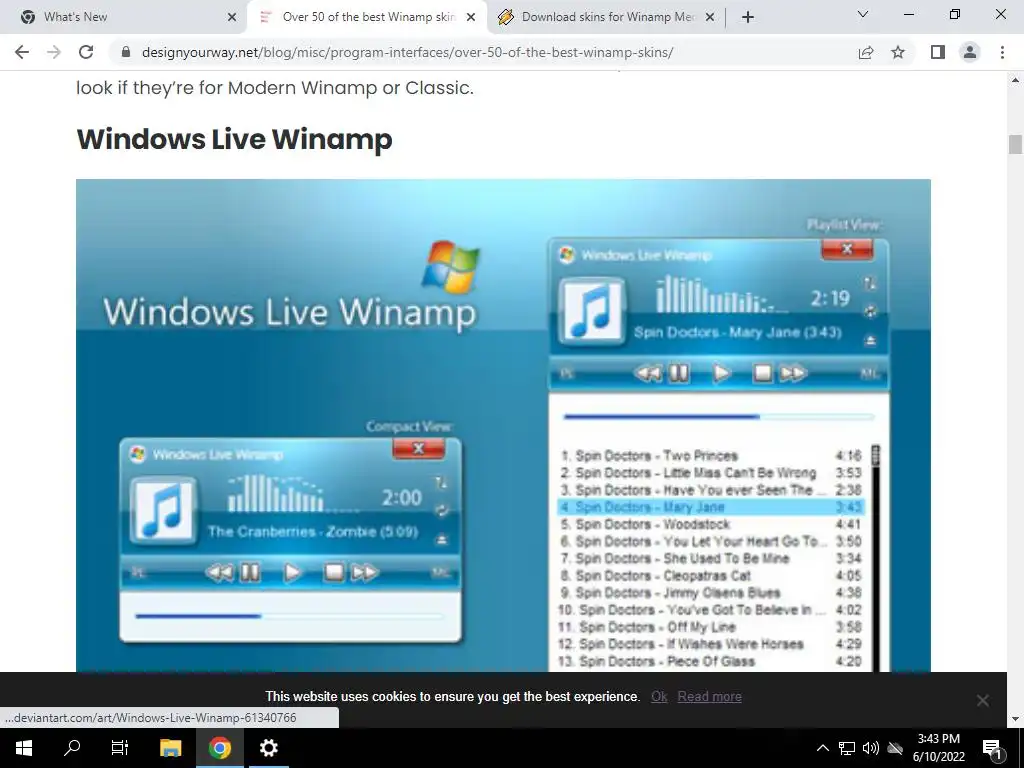Open the Read more cookie link
The image size is (1024, 768).
709,696
